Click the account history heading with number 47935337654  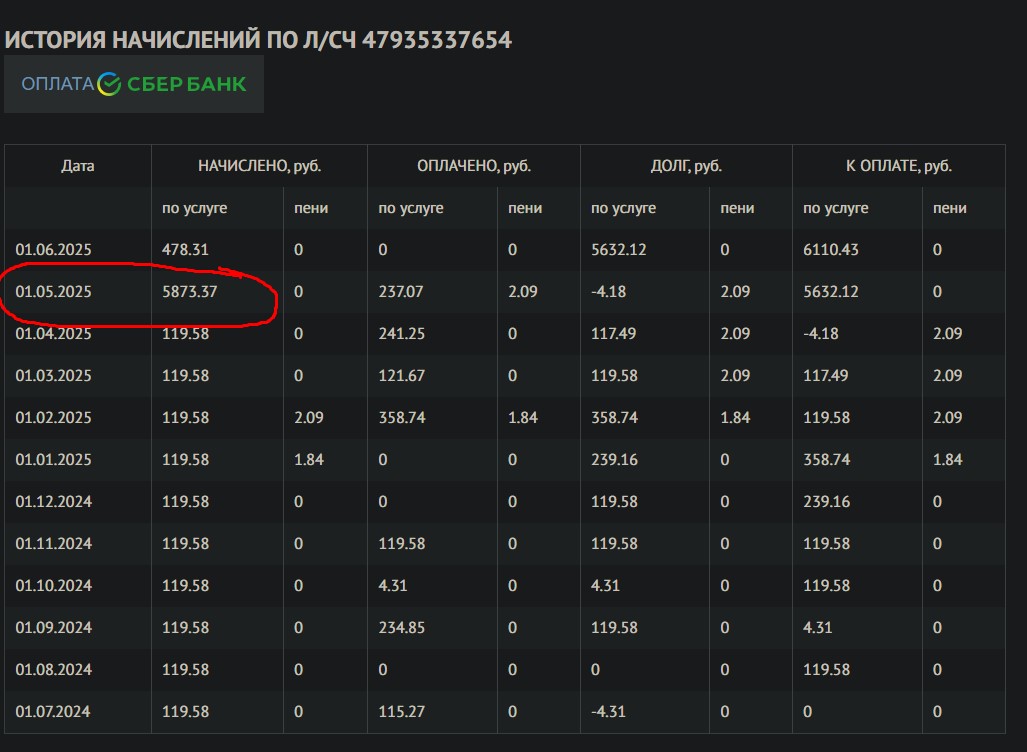coord(258,40)
